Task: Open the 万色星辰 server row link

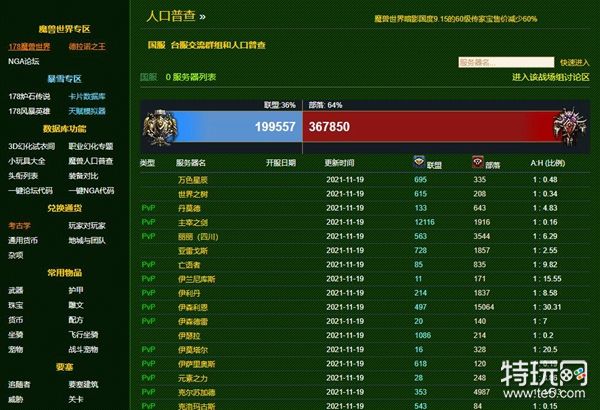Action: tap(193, 180)
